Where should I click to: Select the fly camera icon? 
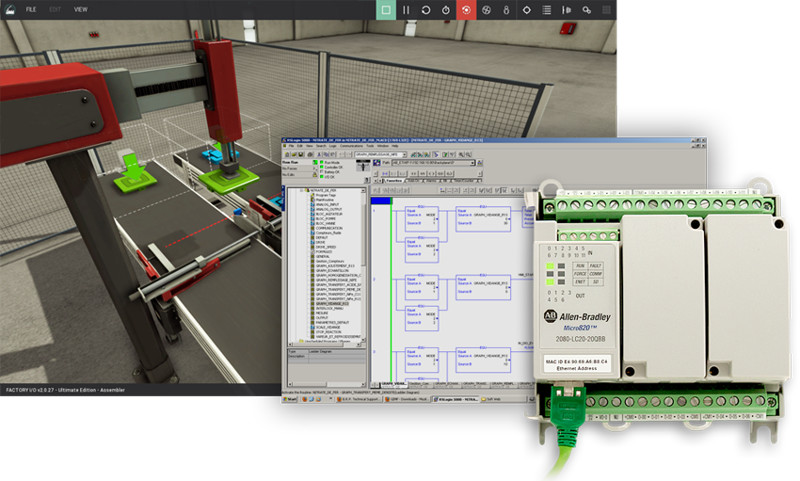(x=486, y=10)
